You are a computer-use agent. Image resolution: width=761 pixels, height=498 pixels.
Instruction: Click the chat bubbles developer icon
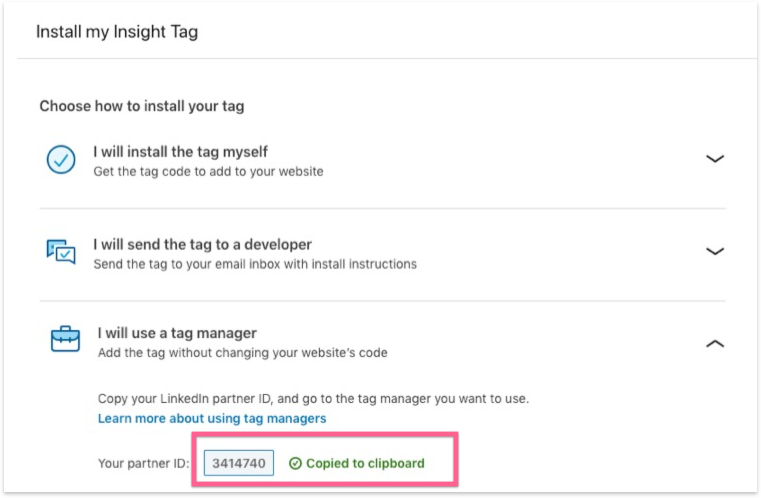61,252
